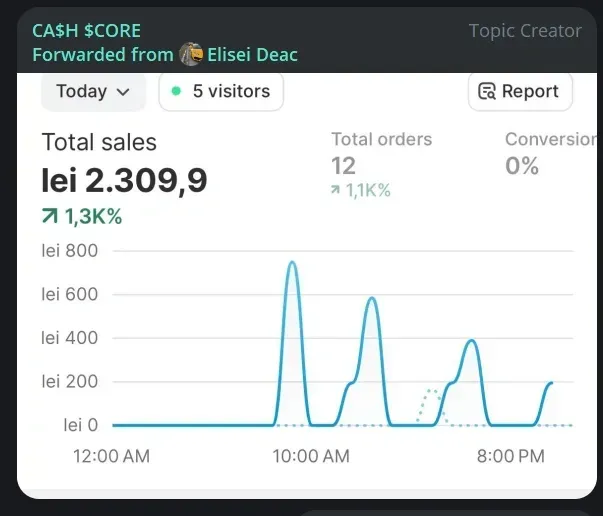Click the 1,3K% sales growth percentage
Viewport: 603px width, 516px height.
click(x=93, y=217)
